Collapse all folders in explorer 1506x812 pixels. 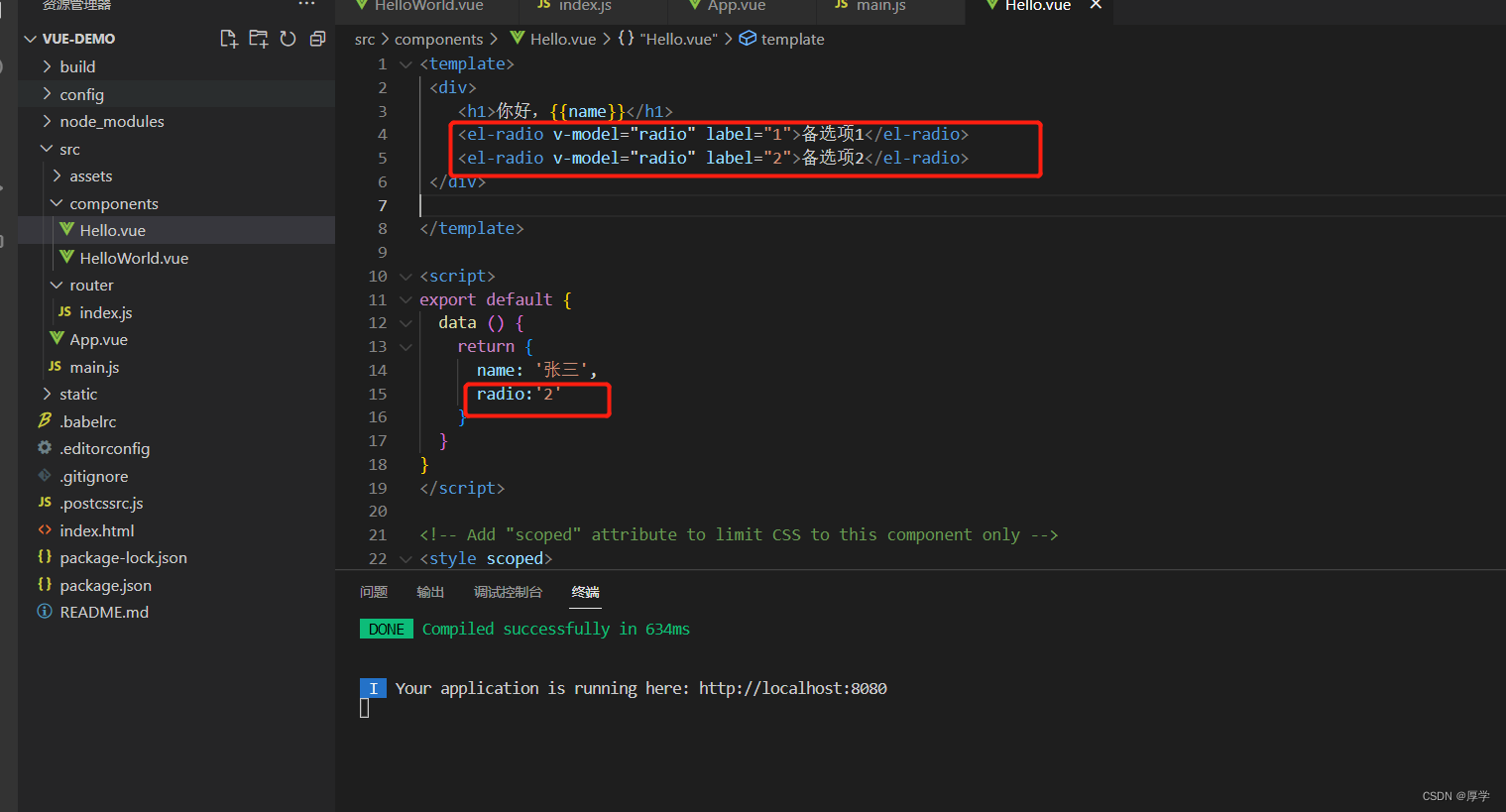click(x=317, y=39)
